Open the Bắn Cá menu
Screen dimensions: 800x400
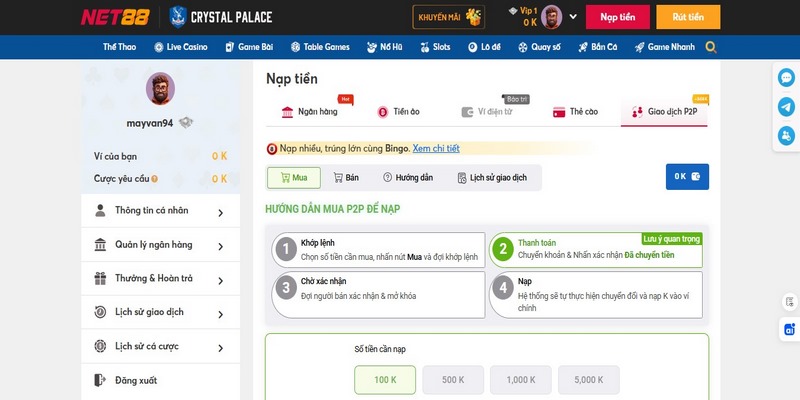tap(597, 47)
